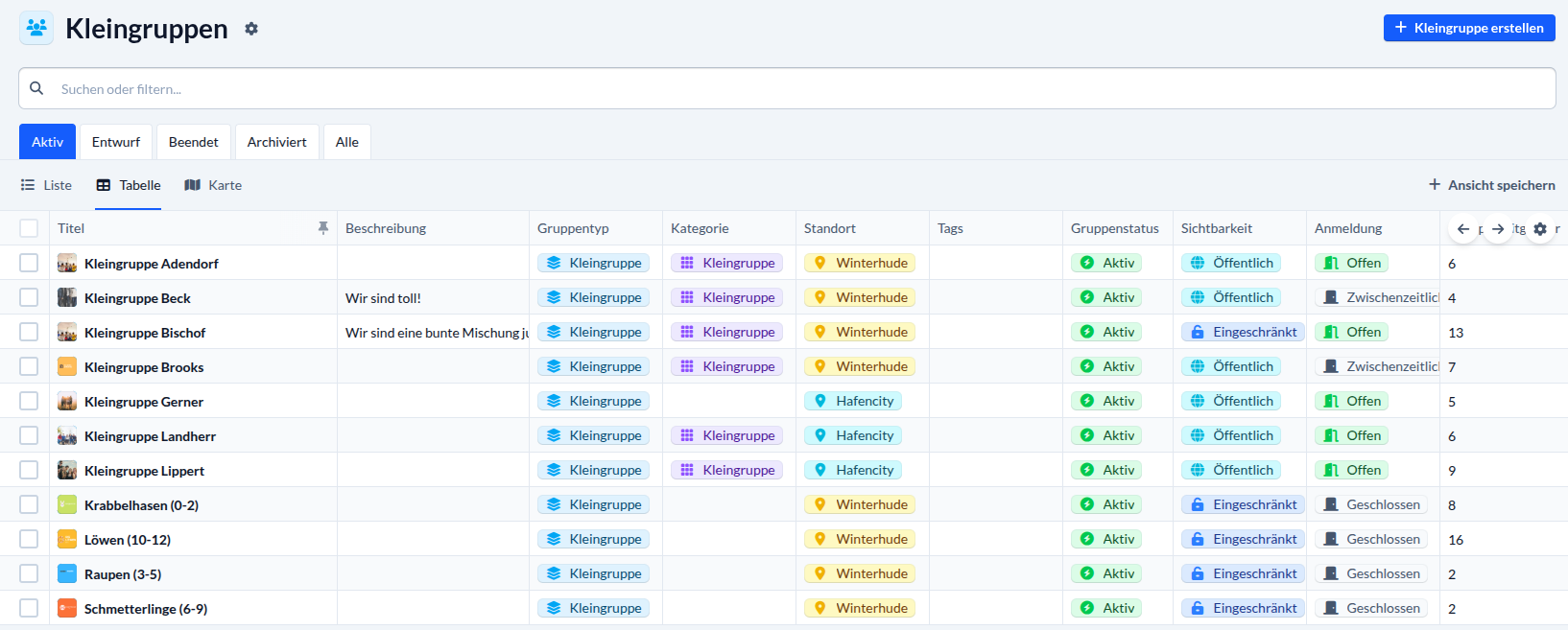The height and width of the screenshot is (630, 1568).
Task: Open settings gear next to Kleingruppen heading
Action: [x=251, y=29]
